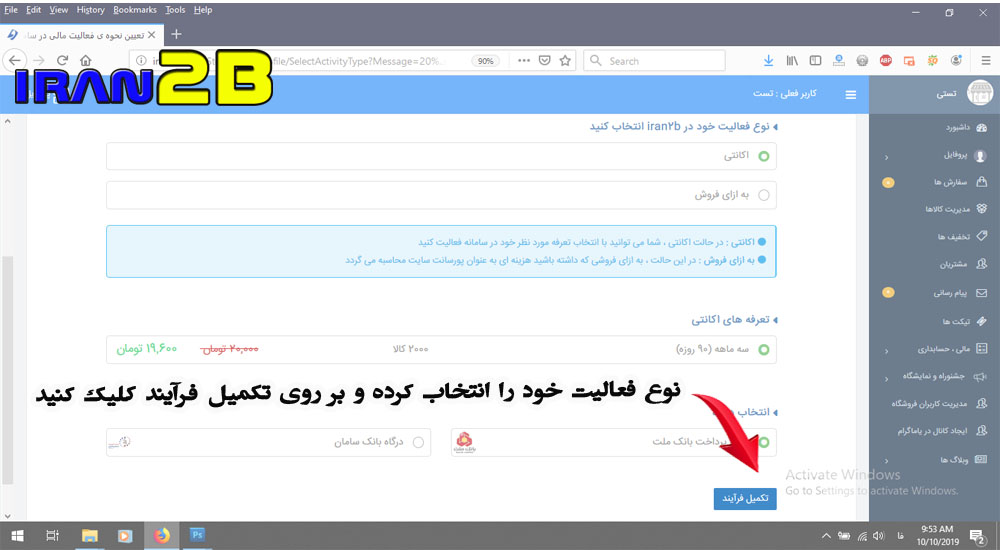The image size is (1000, 550).
Task: Open the Bookmarks menu
Action: [x=135, y=10]
